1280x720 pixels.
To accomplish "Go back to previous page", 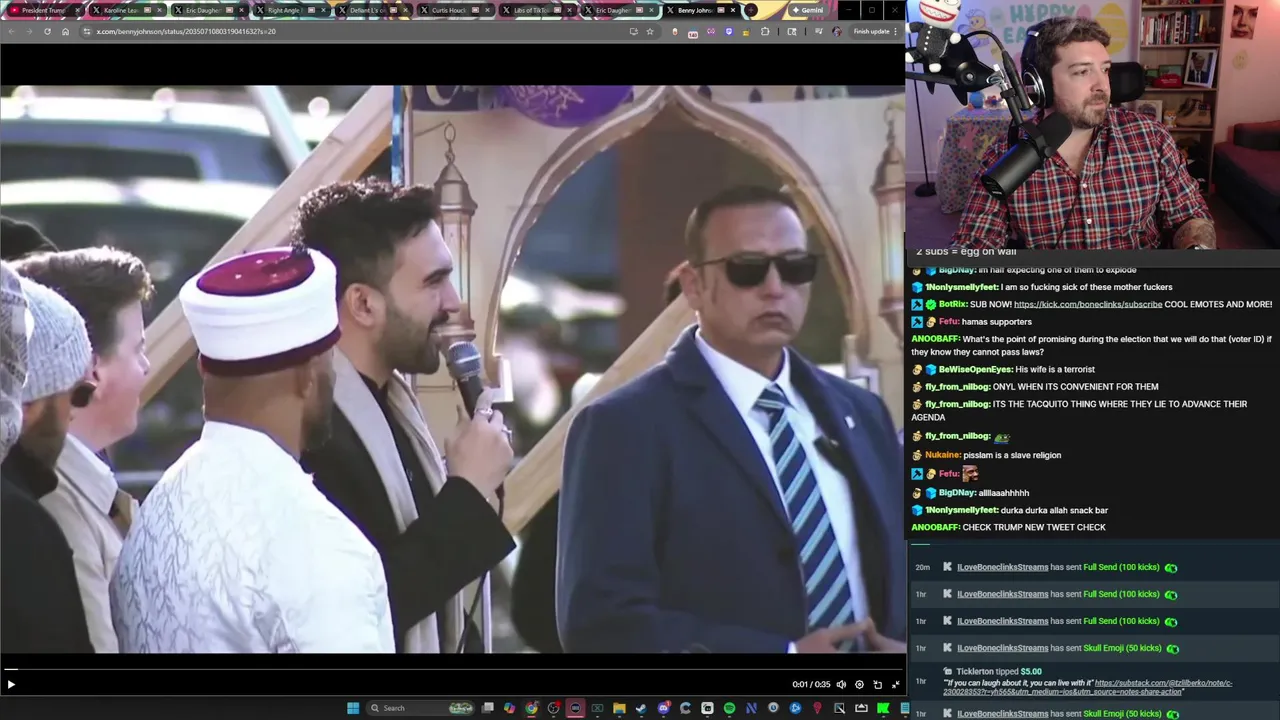I will pyautogui.click(x=11, y=31).
